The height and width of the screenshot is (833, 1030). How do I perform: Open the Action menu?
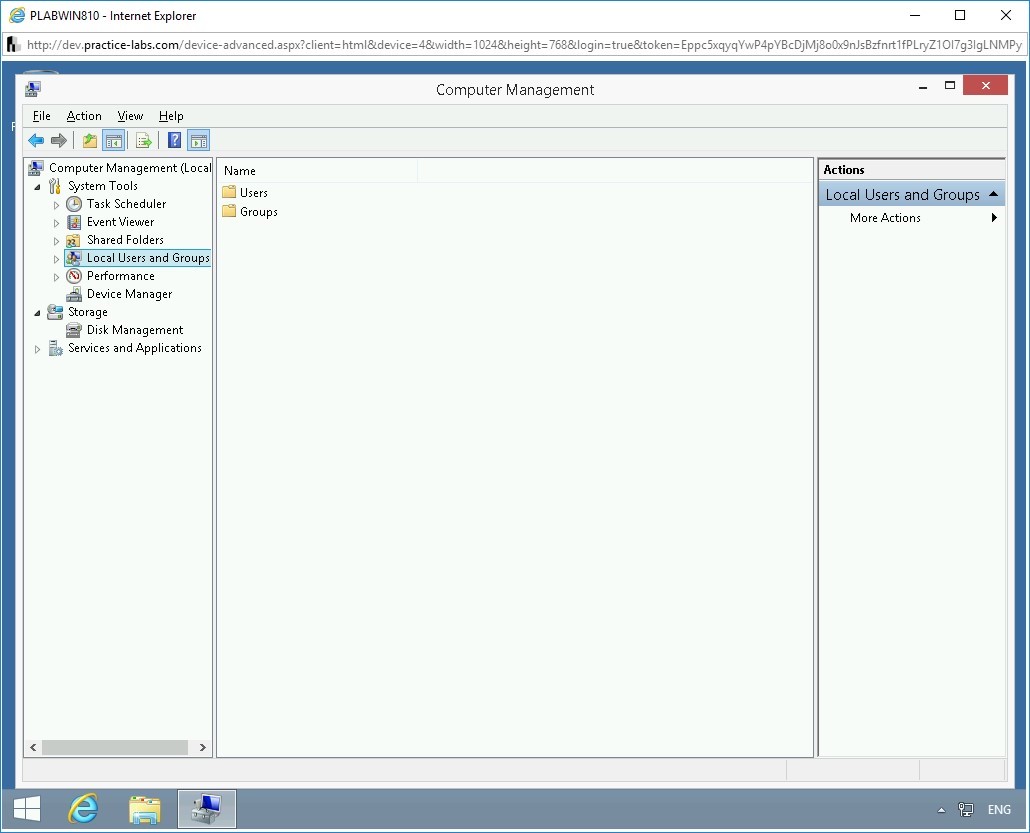(84, 115)
